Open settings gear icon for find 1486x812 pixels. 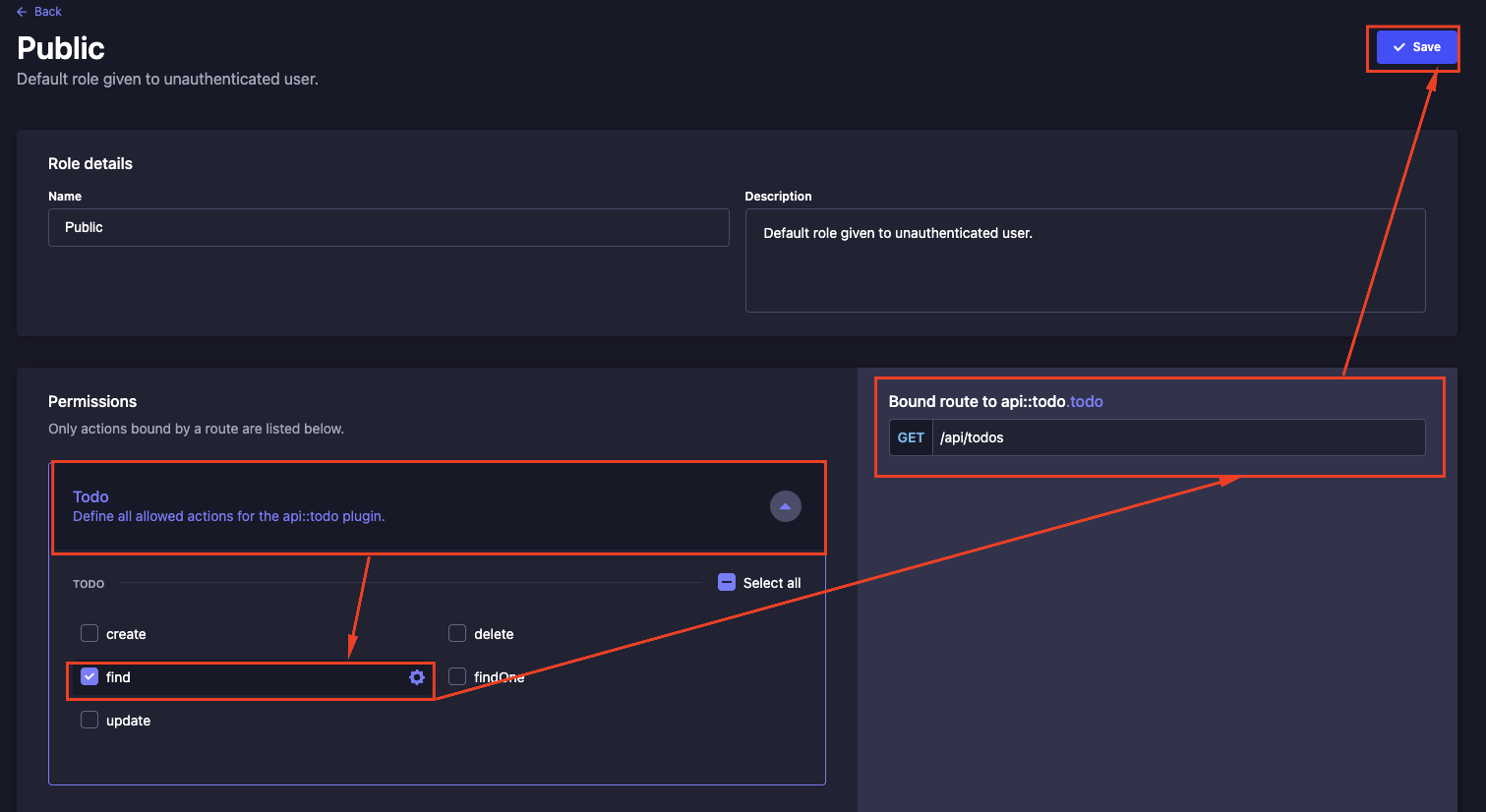417,677
